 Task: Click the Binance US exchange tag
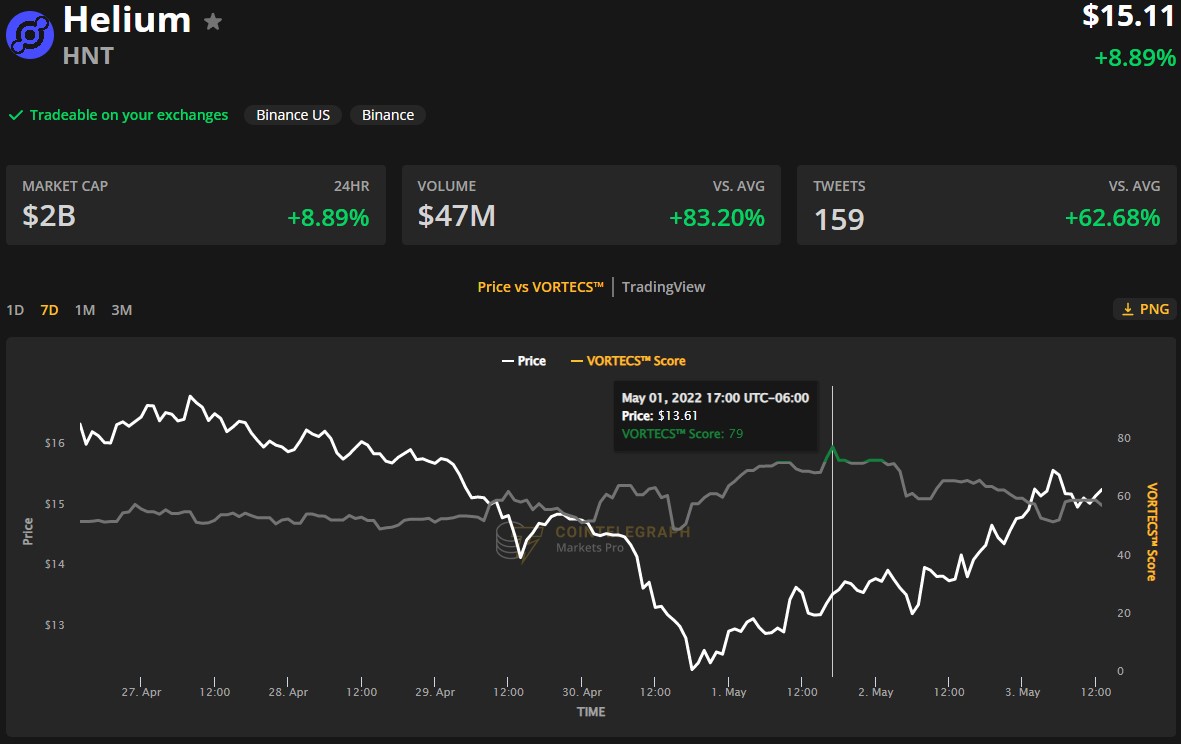coord(293,115)
